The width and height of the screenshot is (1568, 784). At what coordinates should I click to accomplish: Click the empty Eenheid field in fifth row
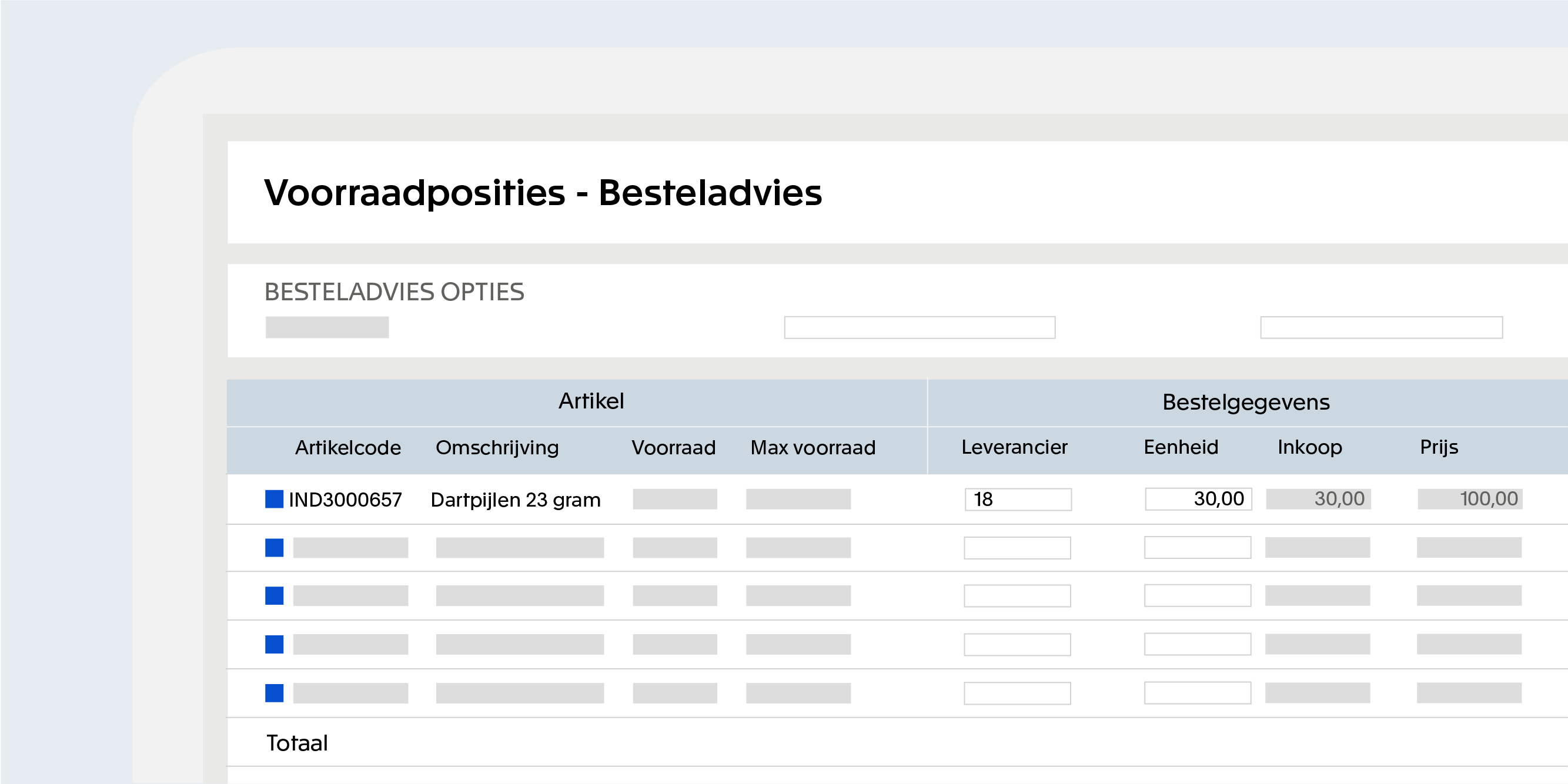click(x=1197, y=693)
